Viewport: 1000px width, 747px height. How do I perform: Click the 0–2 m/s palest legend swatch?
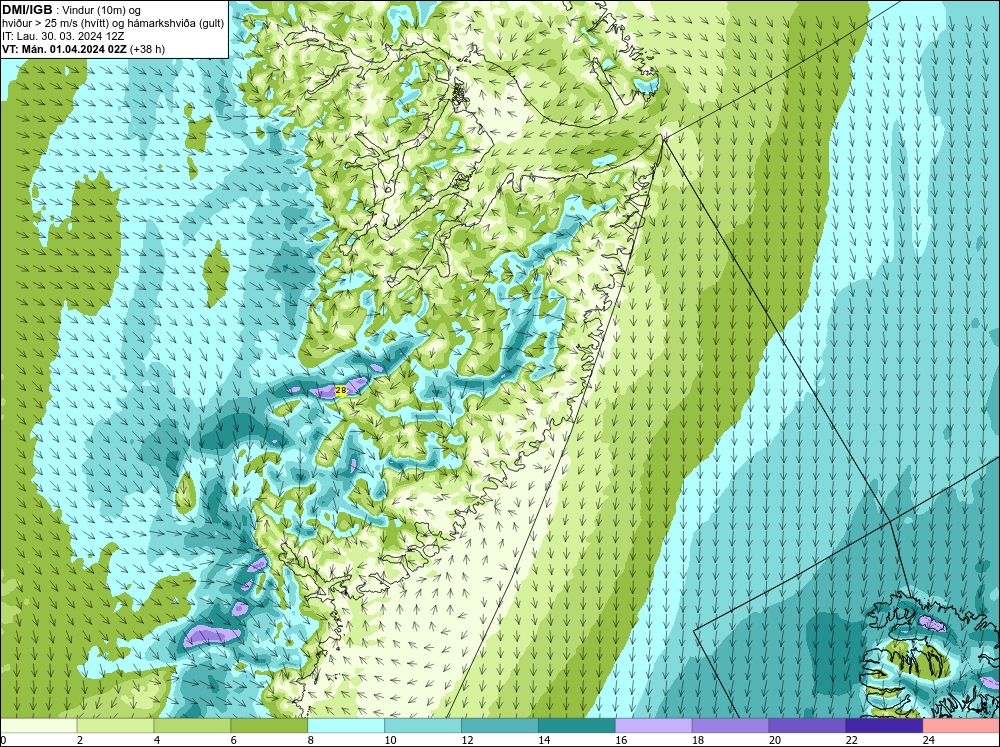pos(38,725)
